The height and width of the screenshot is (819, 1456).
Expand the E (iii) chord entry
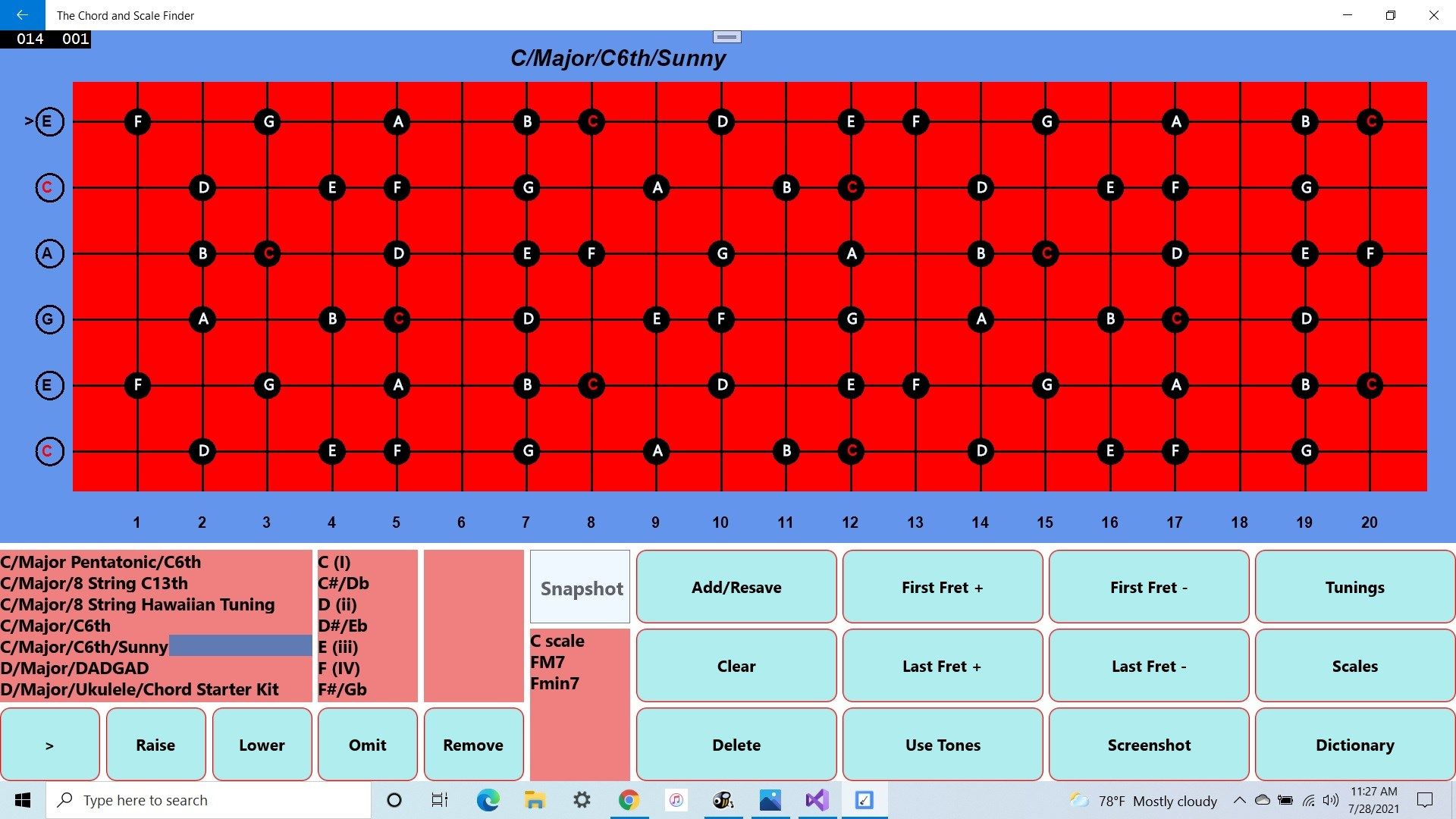click(337, 647)
